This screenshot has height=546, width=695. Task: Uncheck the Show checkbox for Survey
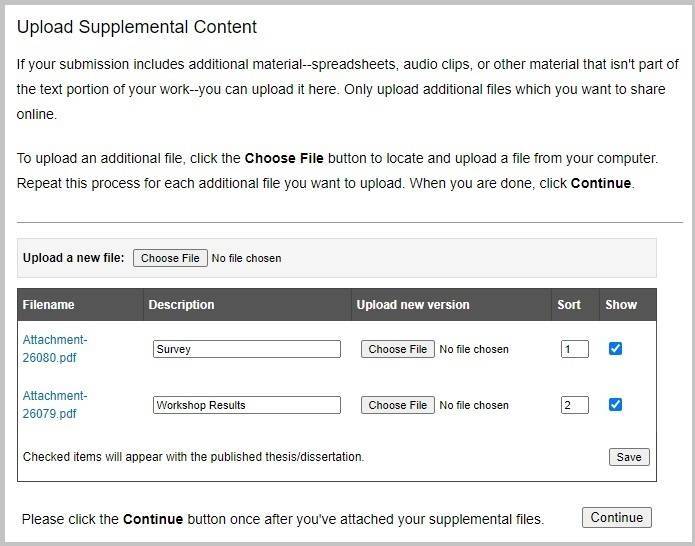616,349
